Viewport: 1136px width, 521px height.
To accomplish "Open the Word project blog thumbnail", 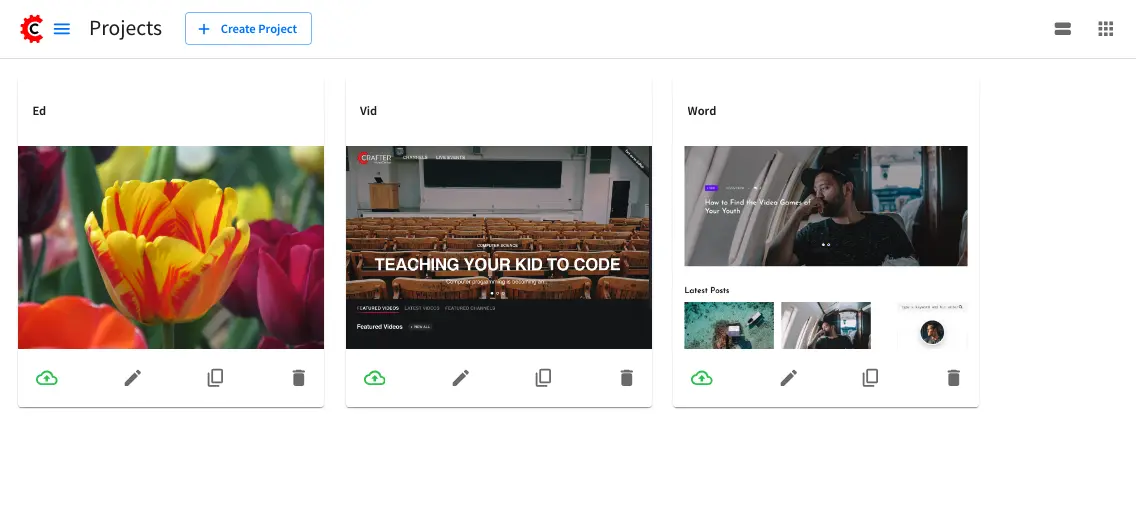I will [x=826, y=247].
